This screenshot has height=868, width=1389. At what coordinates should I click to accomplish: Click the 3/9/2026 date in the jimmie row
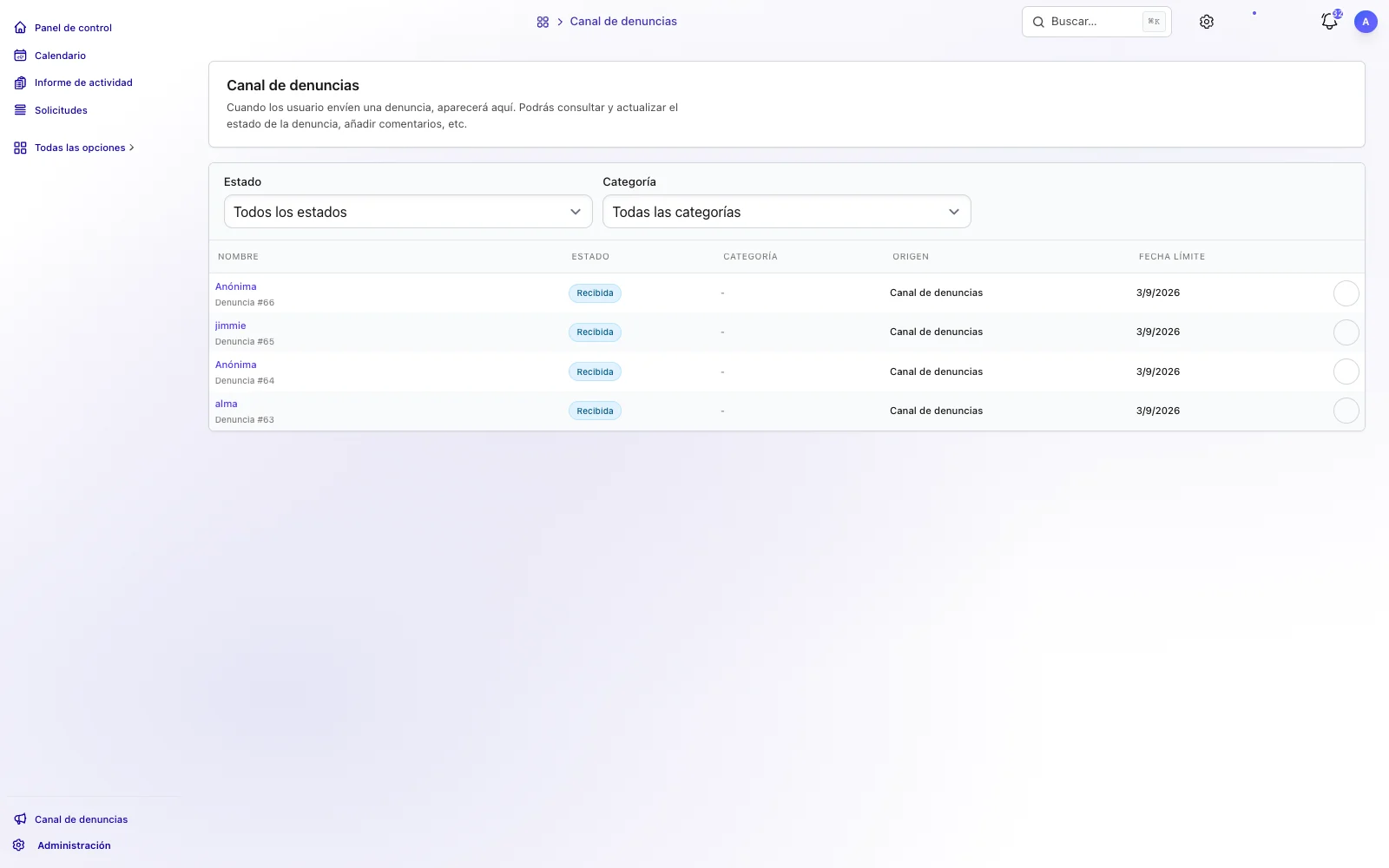(1158, 332)
